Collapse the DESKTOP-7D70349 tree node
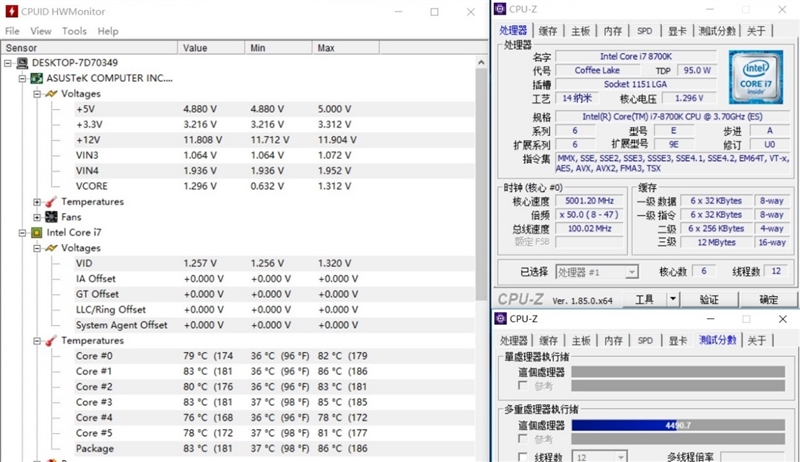 pyautogui.click(x=8, y=63)
